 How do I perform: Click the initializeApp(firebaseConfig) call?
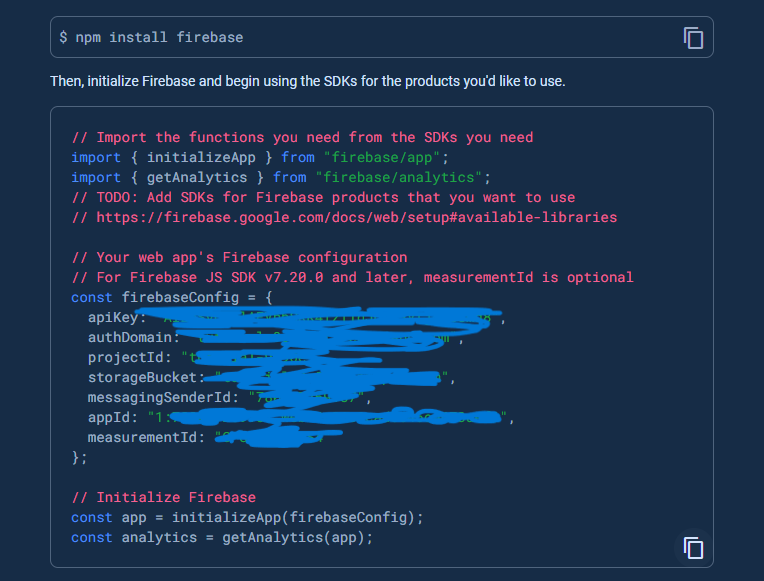(297, 517)
